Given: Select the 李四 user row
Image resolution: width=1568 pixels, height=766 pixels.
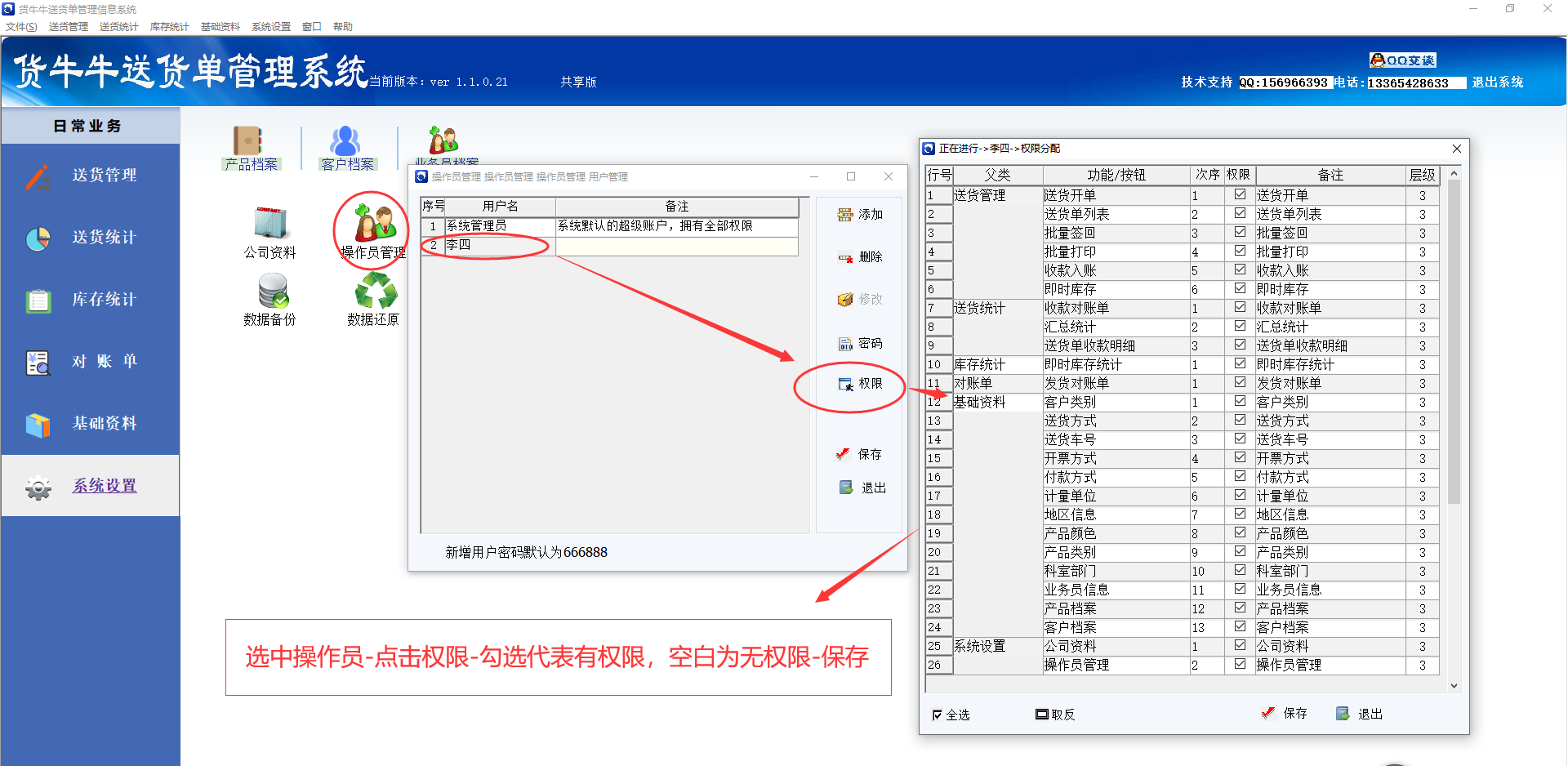Looking at the screenshot, I should [609, 245].
